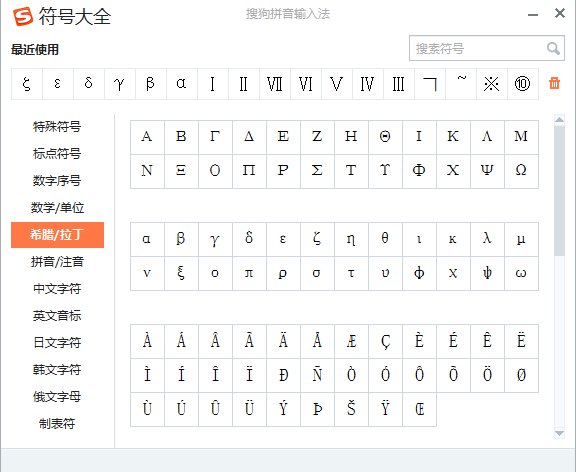Insert the Ñ character
The image size is (576, 472).
point(317,375)
